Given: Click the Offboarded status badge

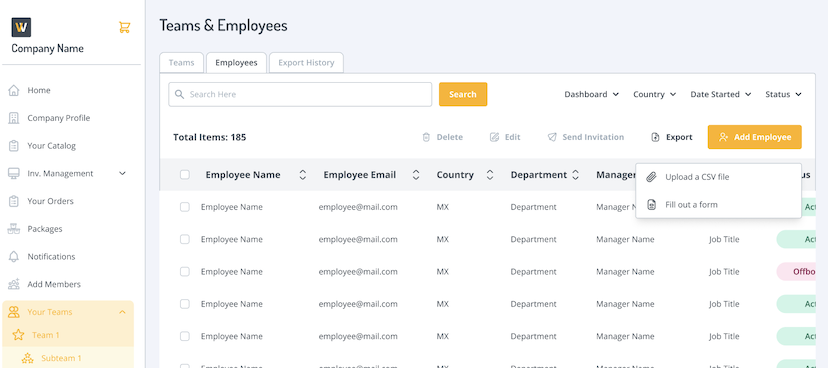Looking at the screenshot, I should pyautogui.click(x=796, y=272).
